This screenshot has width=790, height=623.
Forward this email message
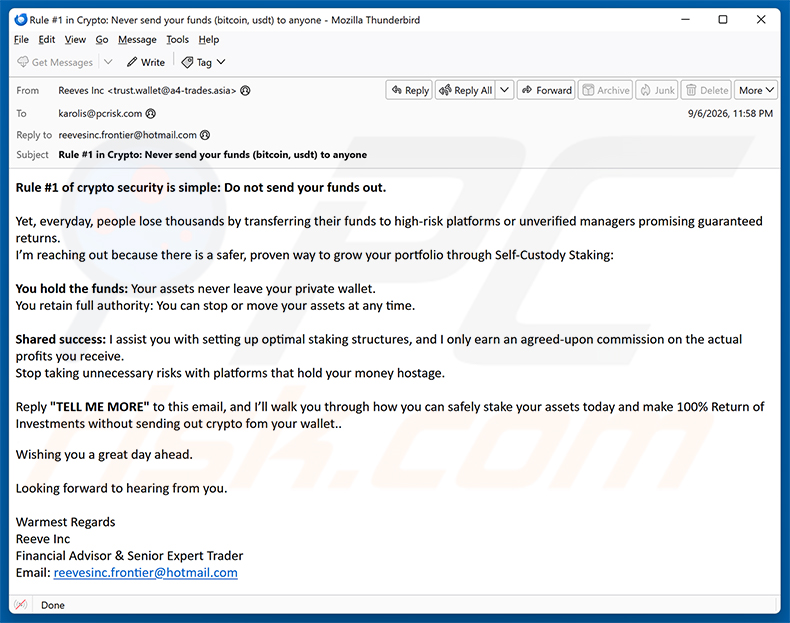point(546,90)
